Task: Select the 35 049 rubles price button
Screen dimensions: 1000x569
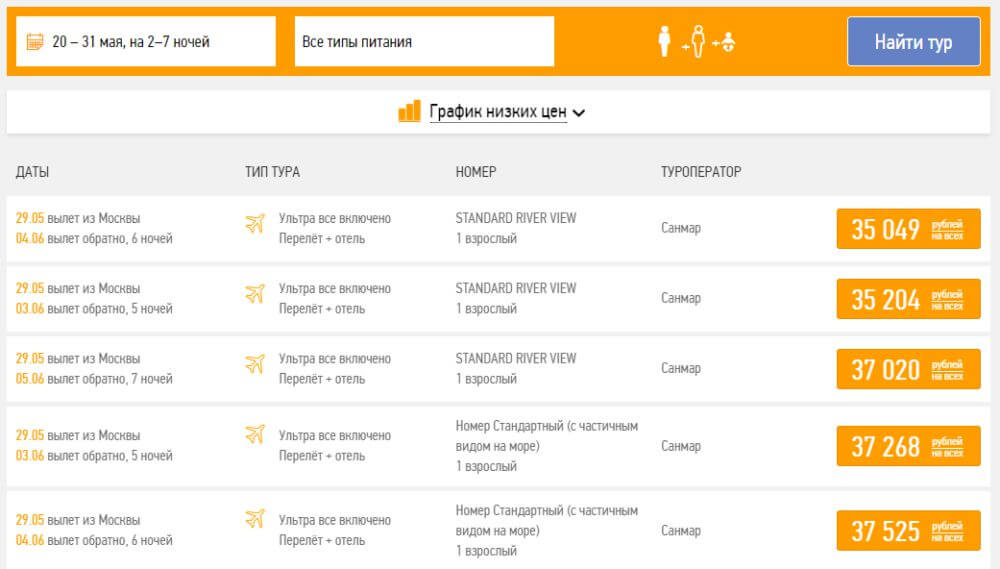Action: [908, 229]
